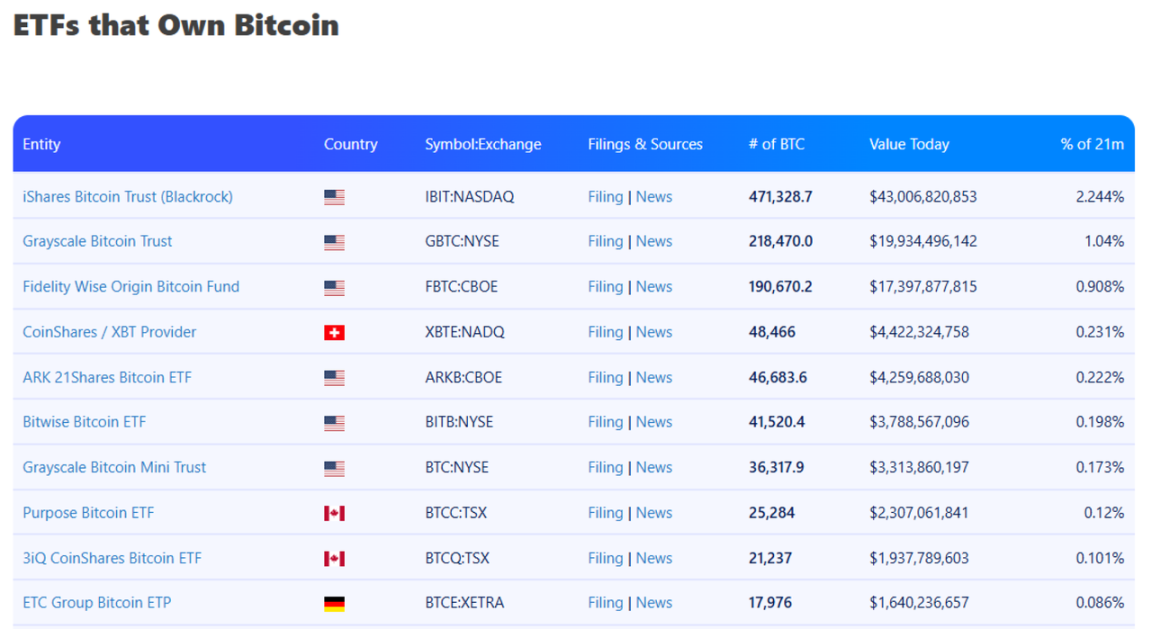Open iShares Bitcoin Trust (Blackrock) entity link

(x=127, y=197)
